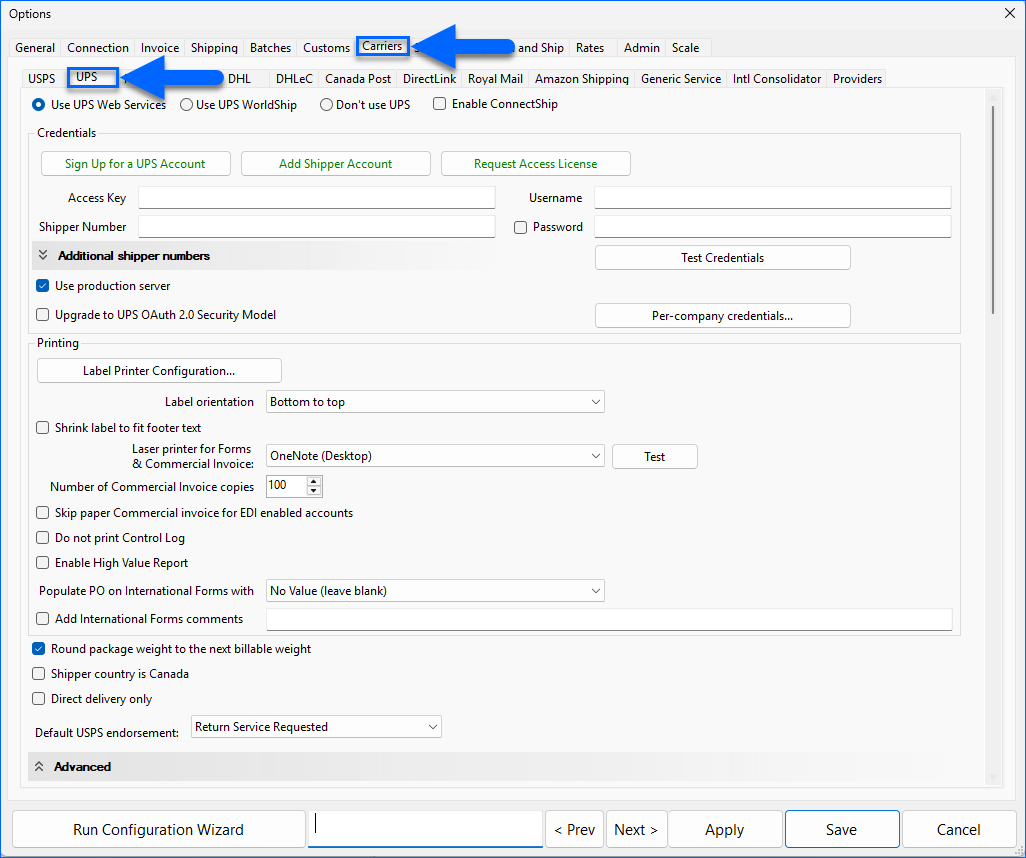Check Shrink label to fit footer text
This screenshot has height=858, width=1026.
pyautogui.click(x=43, y=428)
